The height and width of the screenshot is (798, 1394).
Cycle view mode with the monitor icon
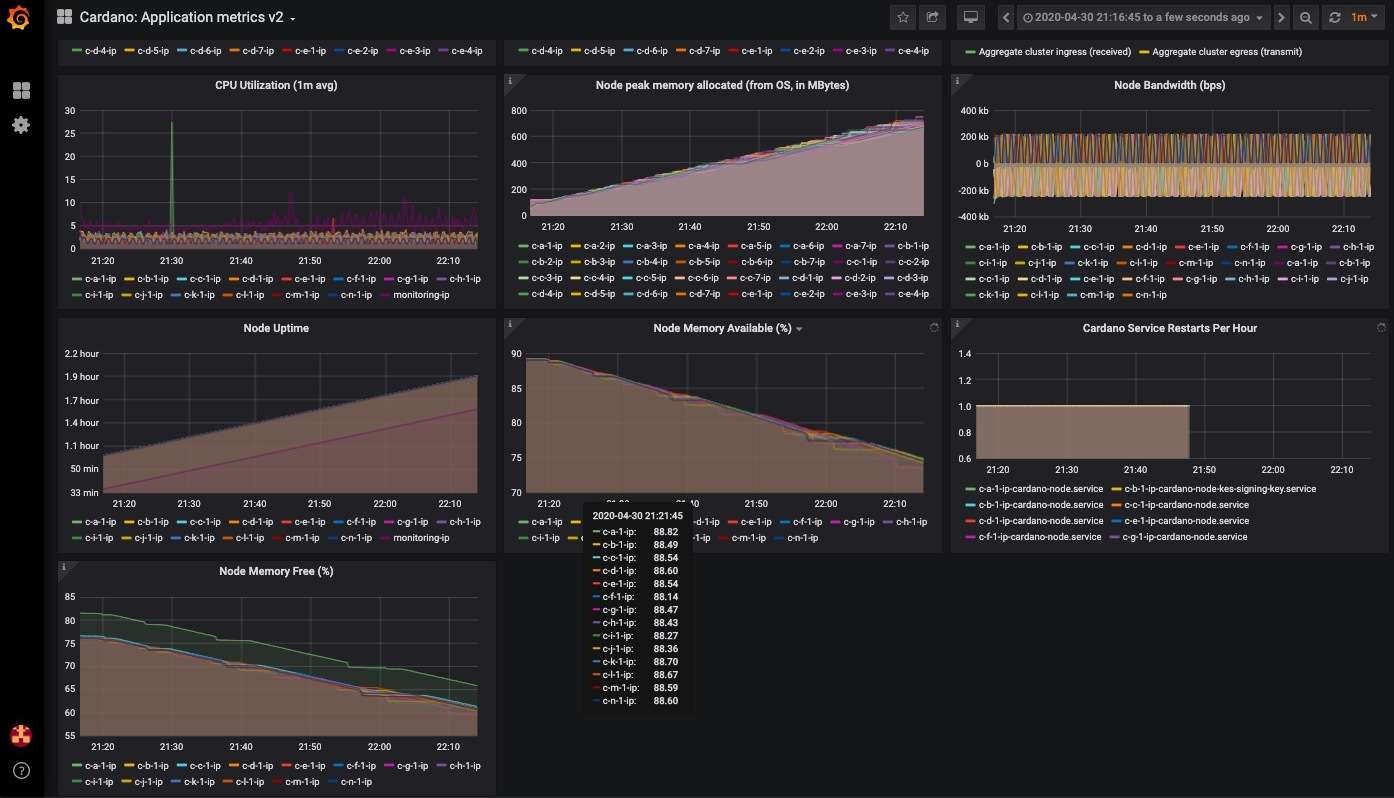[969, 17]
